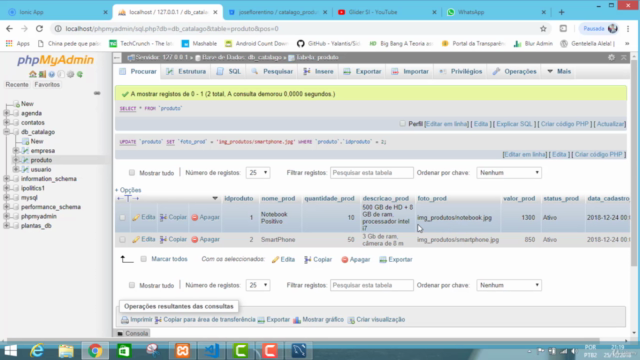Click Copiar icon for Notebook Positivo row

coord(163,218)
